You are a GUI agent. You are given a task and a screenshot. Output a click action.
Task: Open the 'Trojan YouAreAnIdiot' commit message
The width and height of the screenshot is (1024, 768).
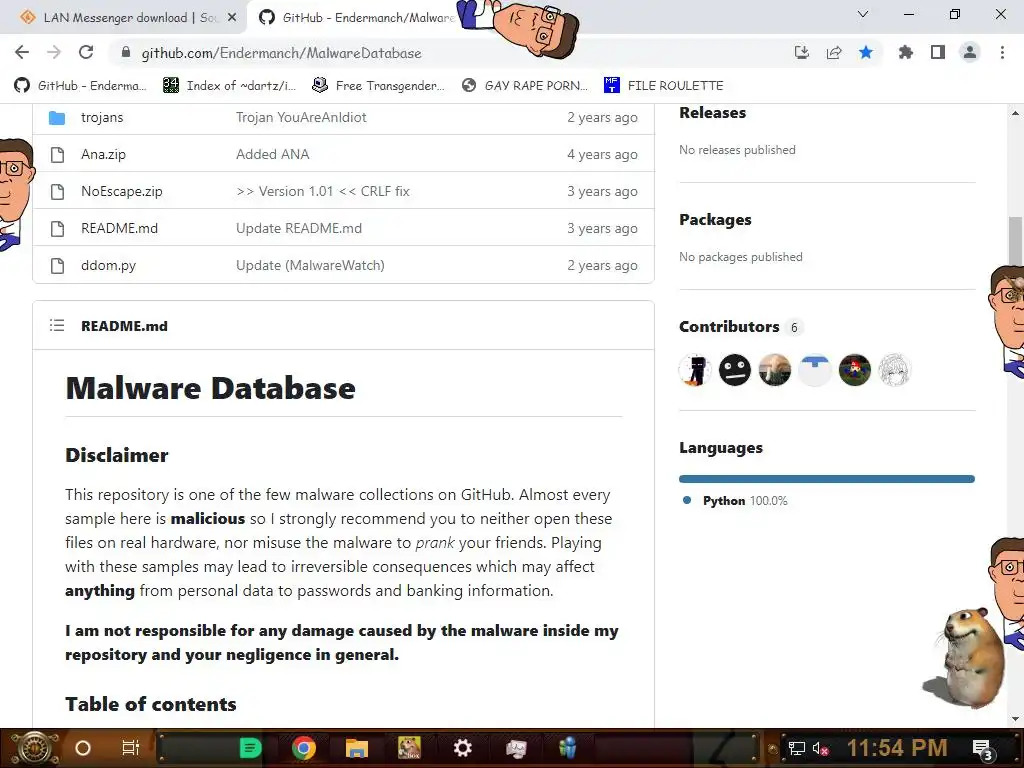[x=301, y=118]
